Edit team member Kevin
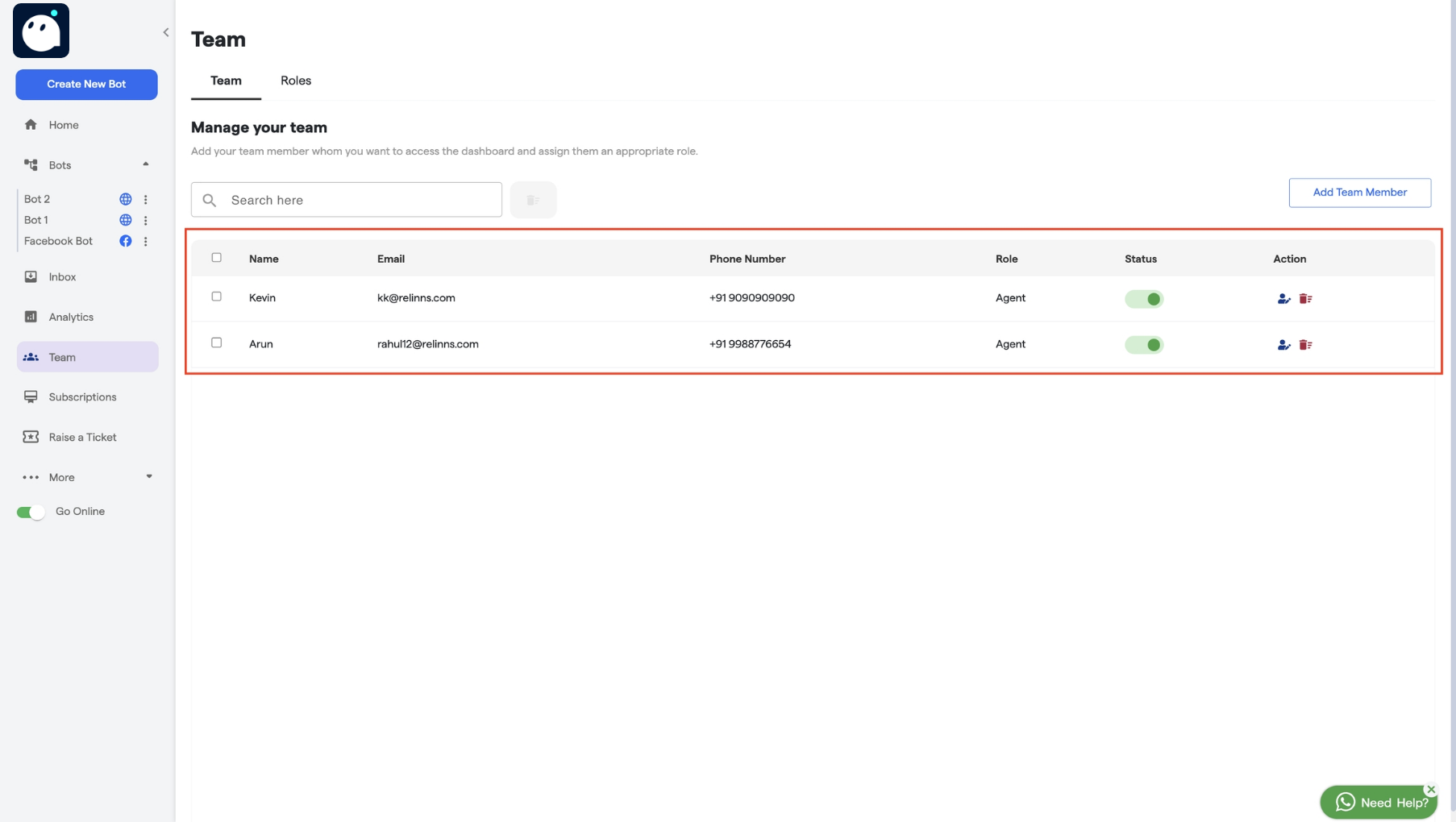The height and width of the screenshot is (822, 1456). 1283,299
